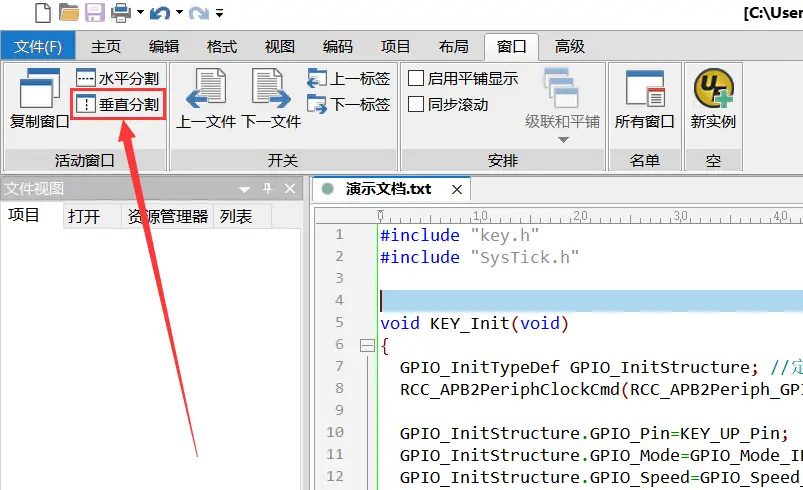
Task: Switch to the 高级 ribbon tab
Action: (569, 47)
